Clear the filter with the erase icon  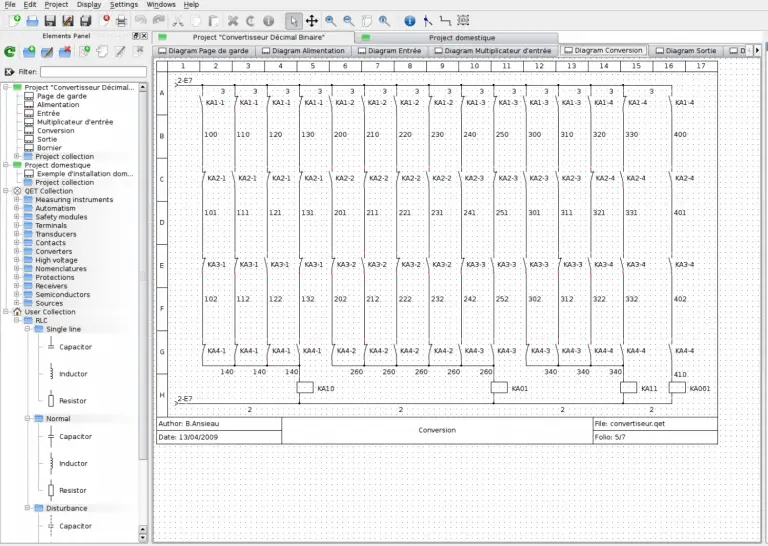pyautogui.click(x=10, y=71)
